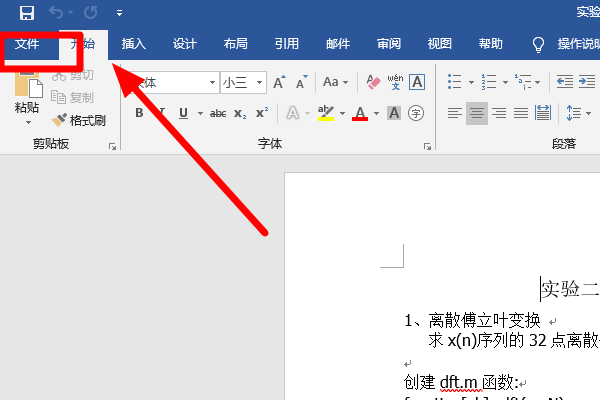Open the font color dropdown arrow
The width and height of the screenshot is (600, 400).
click(x=377, y=113)
